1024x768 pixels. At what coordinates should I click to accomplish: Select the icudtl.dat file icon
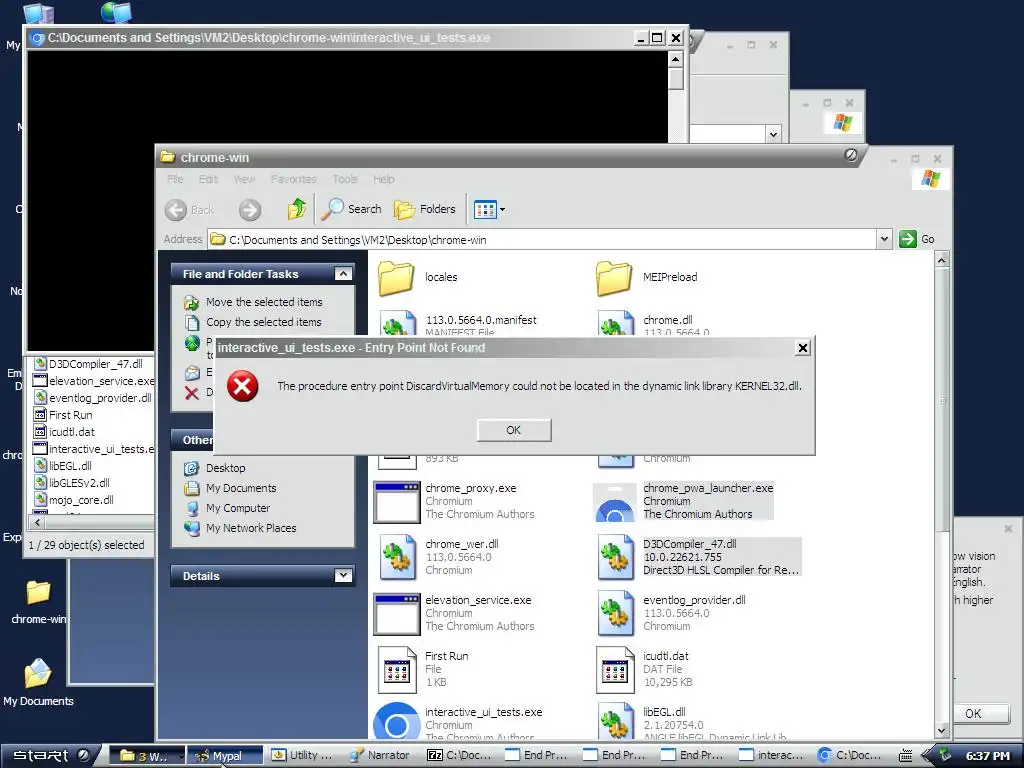pos(615,669)
